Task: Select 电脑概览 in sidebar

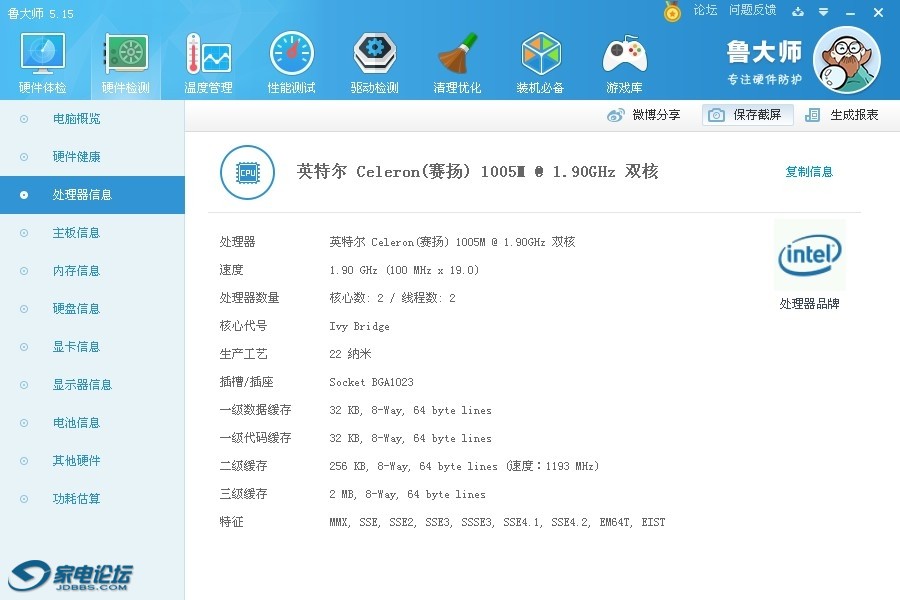Action: [92, 119]
